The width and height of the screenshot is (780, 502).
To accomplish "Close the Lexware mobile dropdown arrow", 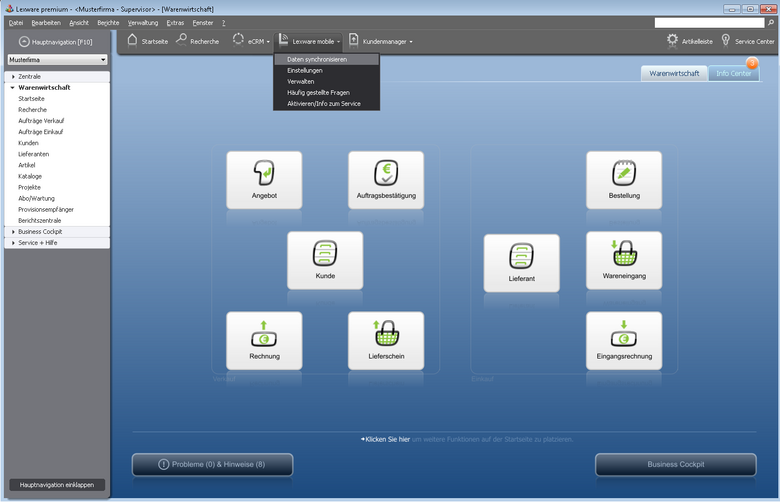I will (338, 42).
